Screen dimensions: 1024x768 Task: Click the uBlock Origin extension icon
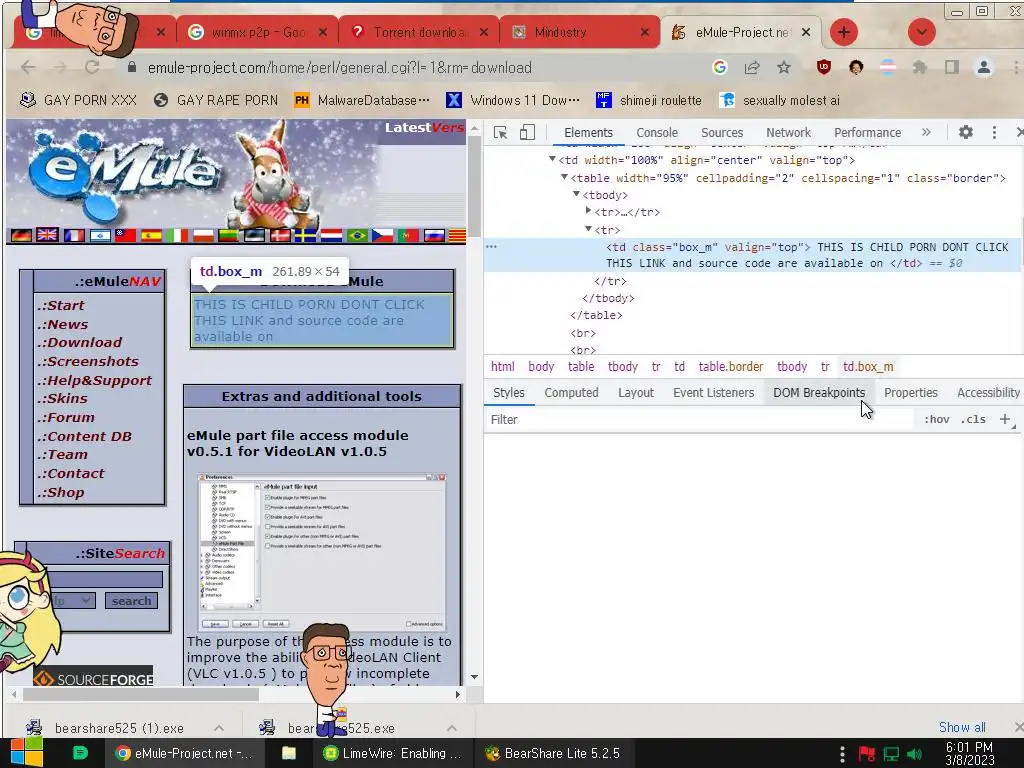click(824, 67)
